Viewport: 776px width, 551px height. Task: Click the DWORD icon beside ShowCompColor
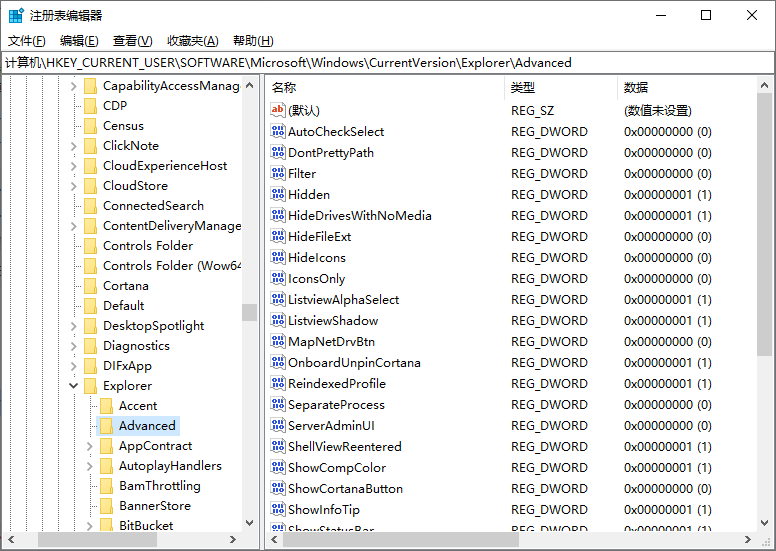click(x=278, y=467)
